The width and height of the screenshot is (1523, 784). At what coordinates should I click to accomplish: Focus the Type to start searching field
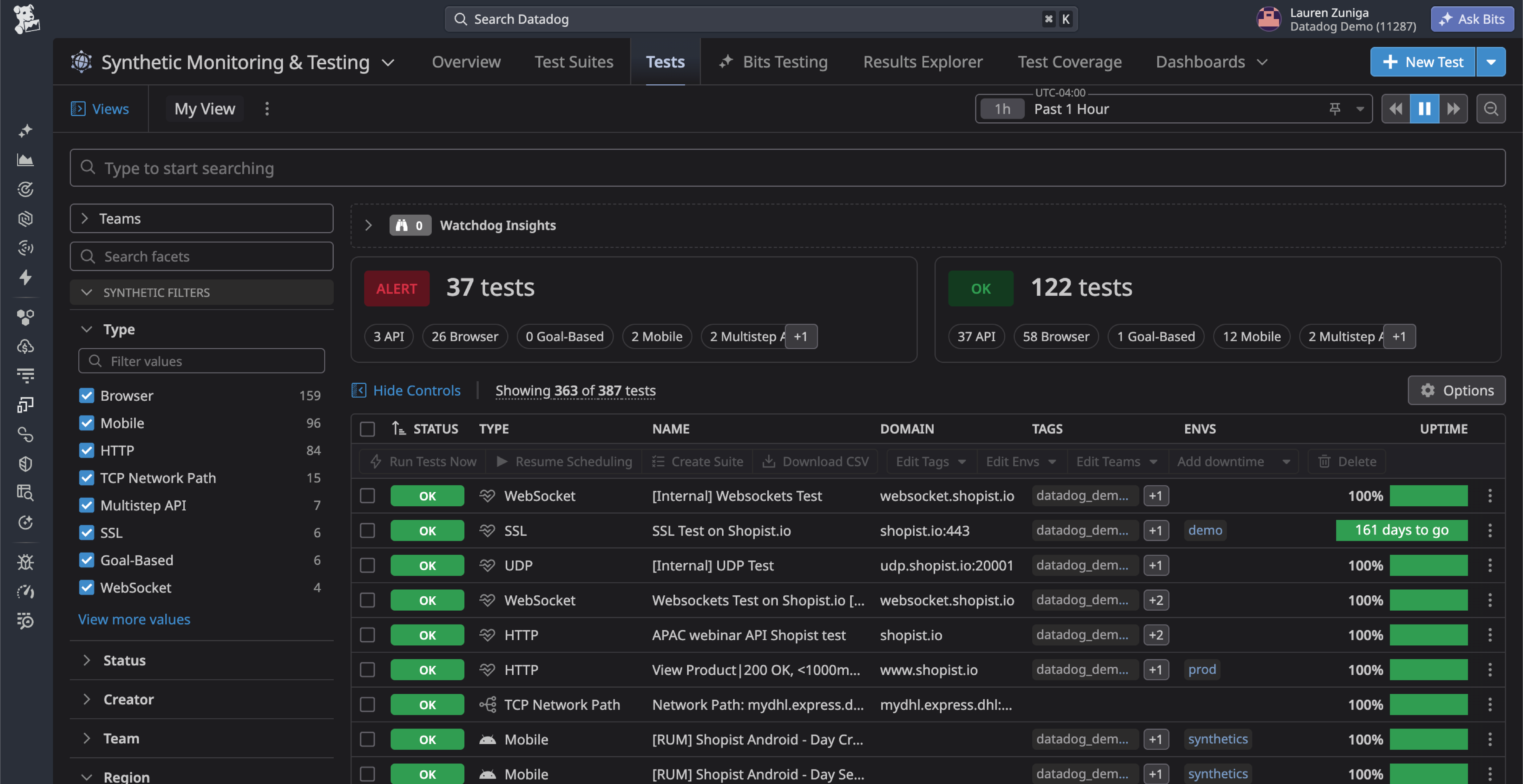[x=788, y=168]
